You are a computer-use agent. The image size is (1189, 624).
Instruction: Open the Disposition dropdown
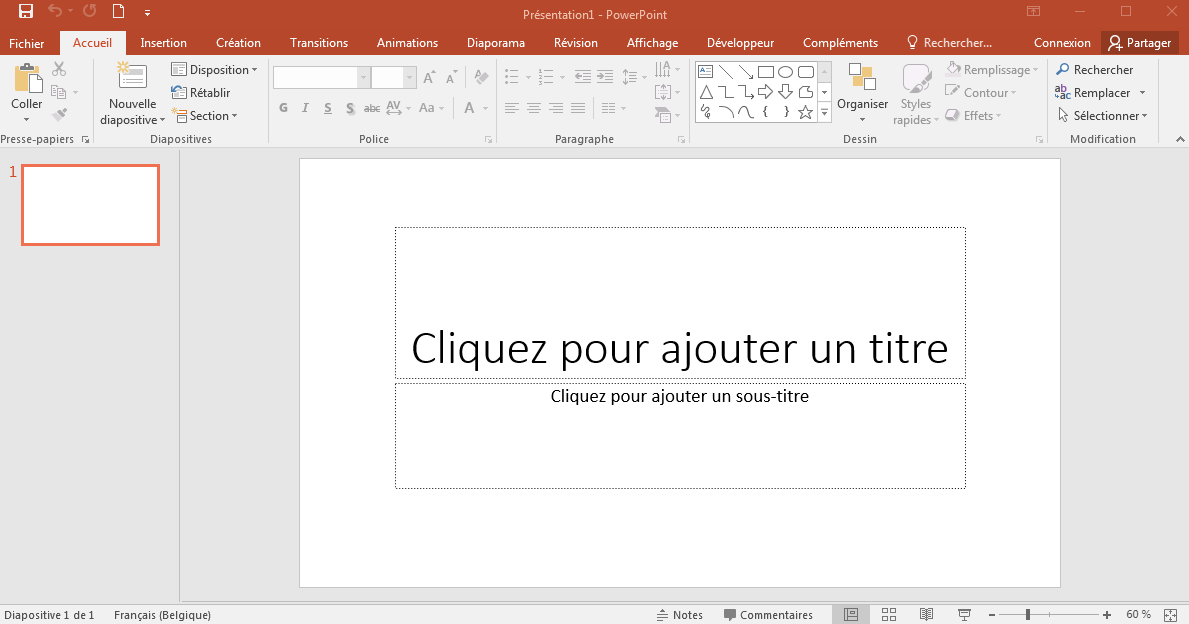click(214, 70)
